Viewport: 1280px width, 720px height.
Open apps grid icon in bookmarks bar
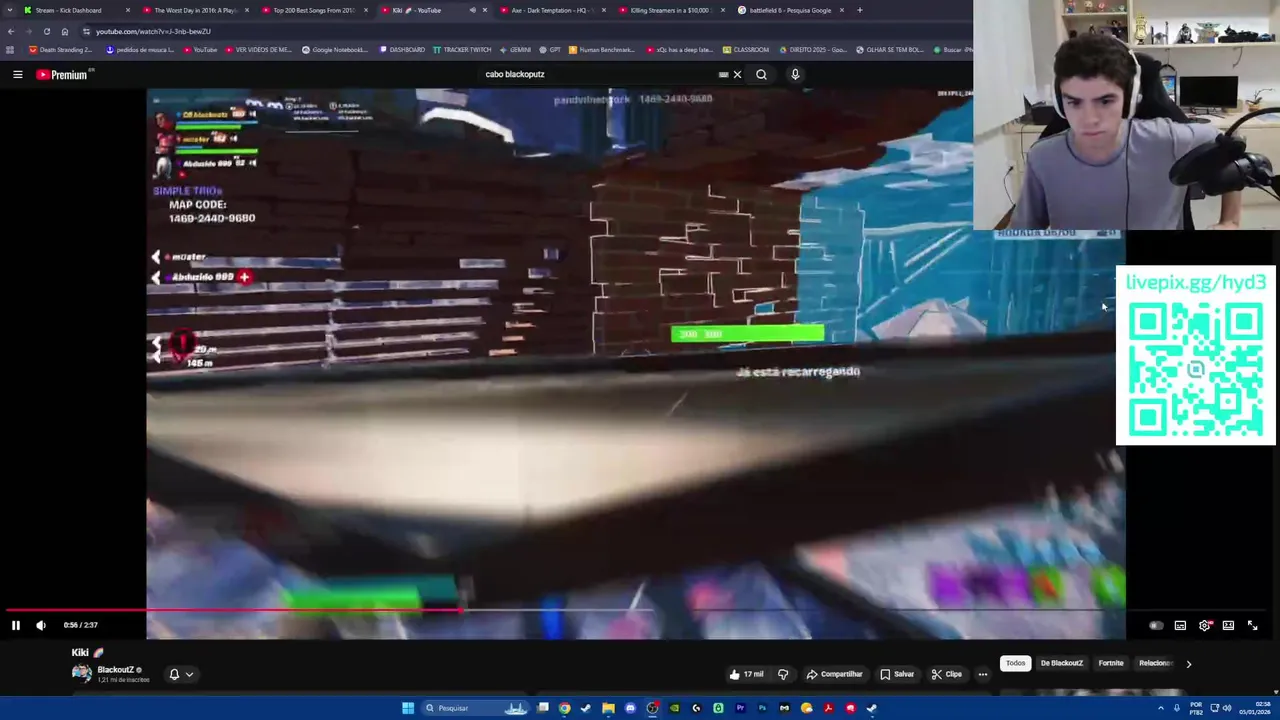10,49
